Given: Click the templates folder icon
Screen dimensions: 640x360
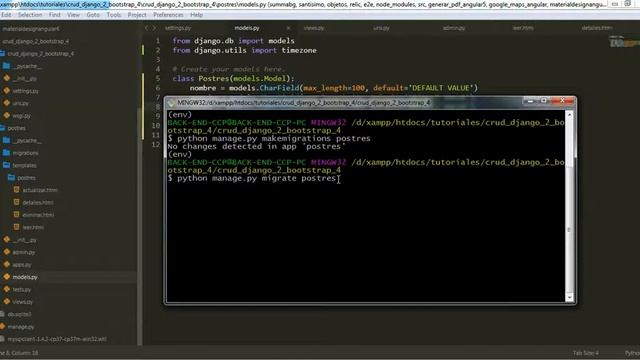Looking at the screenshot, I should (x=7, y=165).
